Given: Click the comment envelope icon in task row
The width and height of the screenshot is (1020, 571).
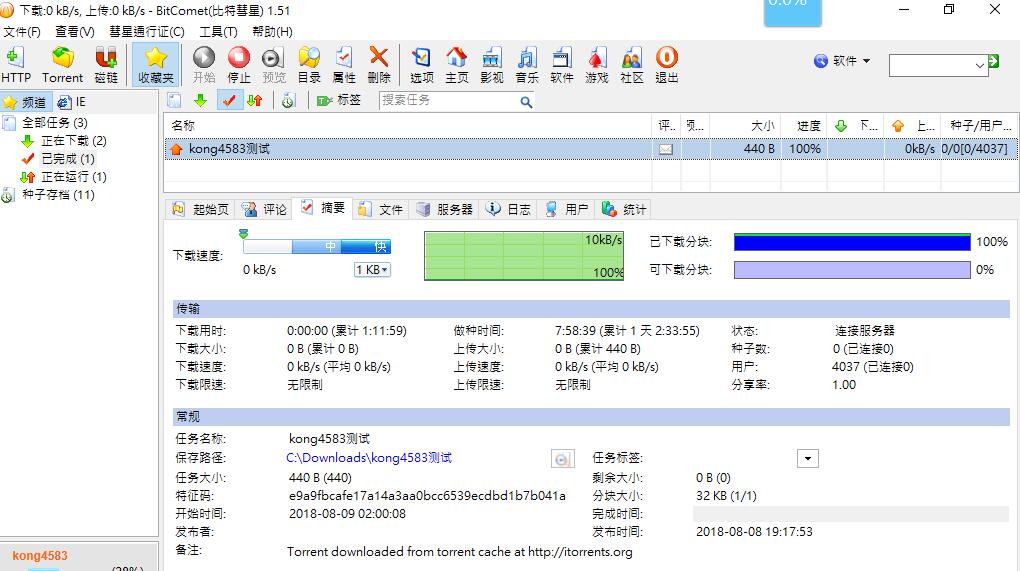Looking at the screenshot, I should (x=665, y=149).
